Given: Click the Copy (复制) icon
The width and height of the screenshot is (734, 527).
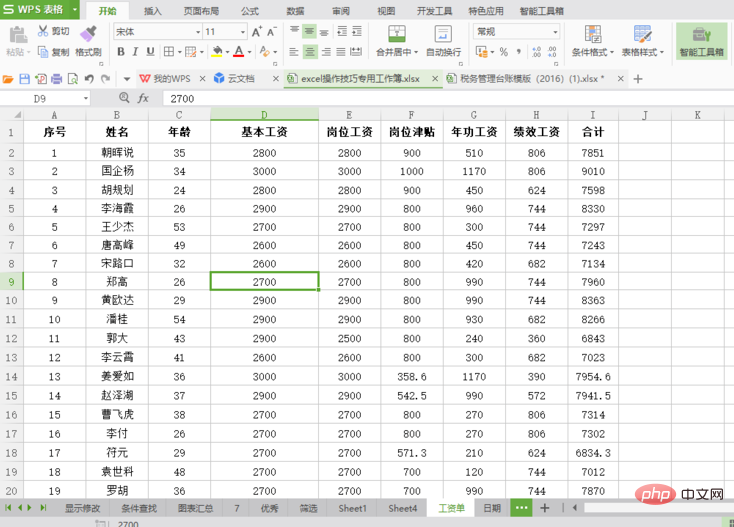Looking at the screenshot, I should pos(43,52).
